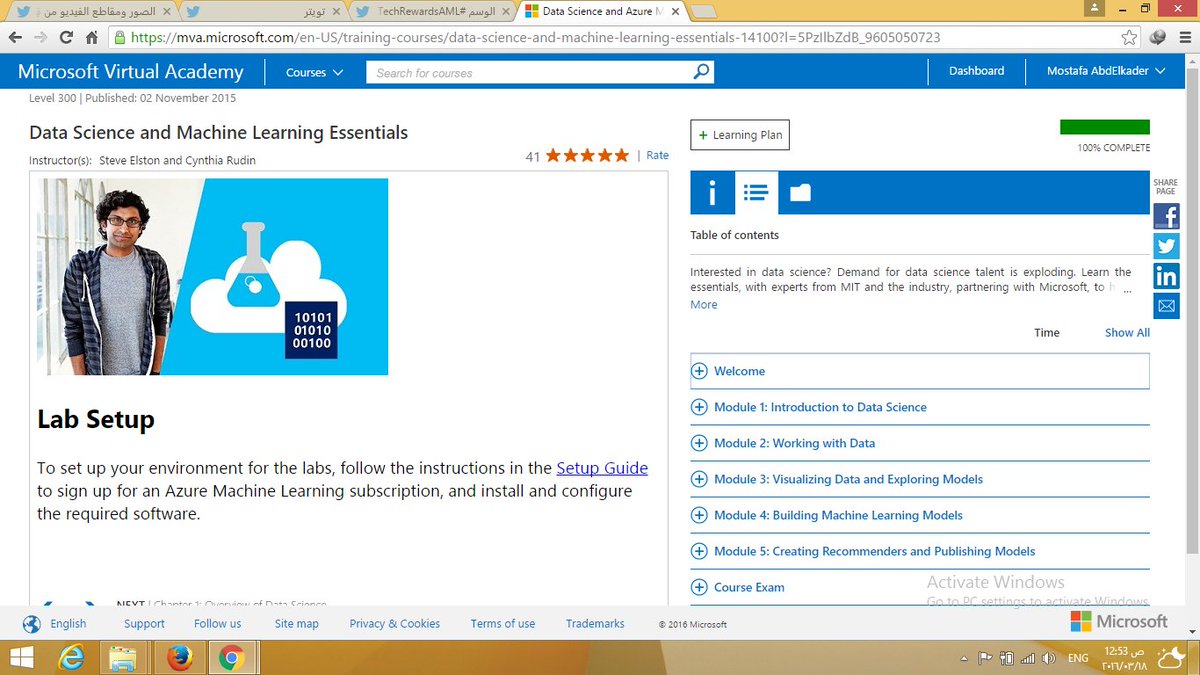Open the Windows Start button
The height and width of the screenshot is (675, 1200).
[x=20, y=658]
